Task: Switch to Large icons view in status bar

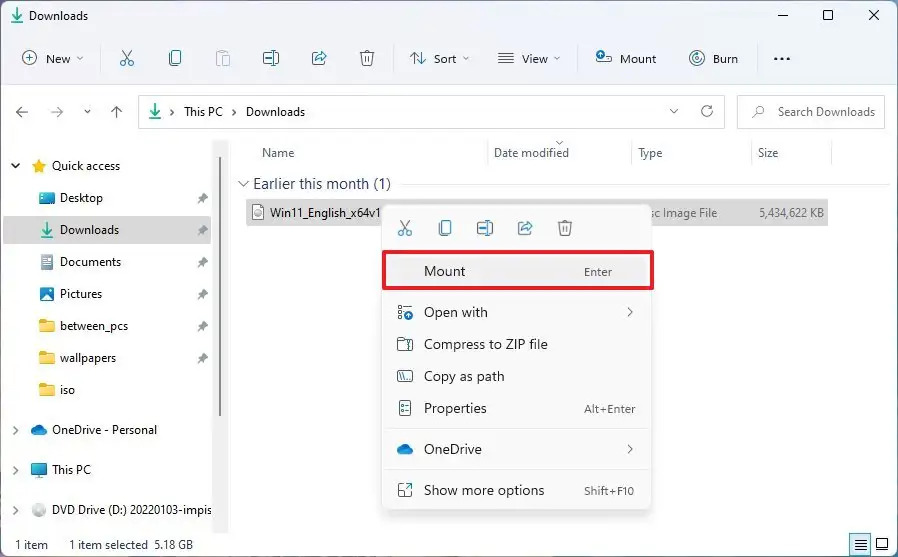Action: (x=883, y=544)
